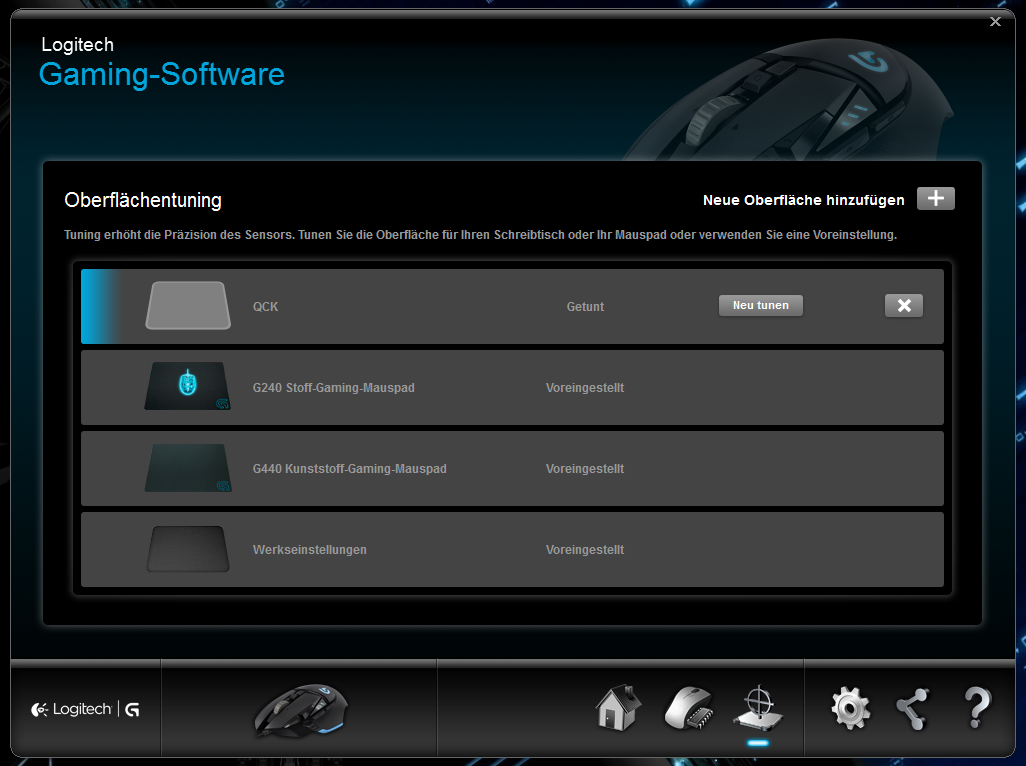Close the Logitech Gaming Software window
Image resolution: width=1026 pixels, height=766 pixels.
click(x=995, y=22)
